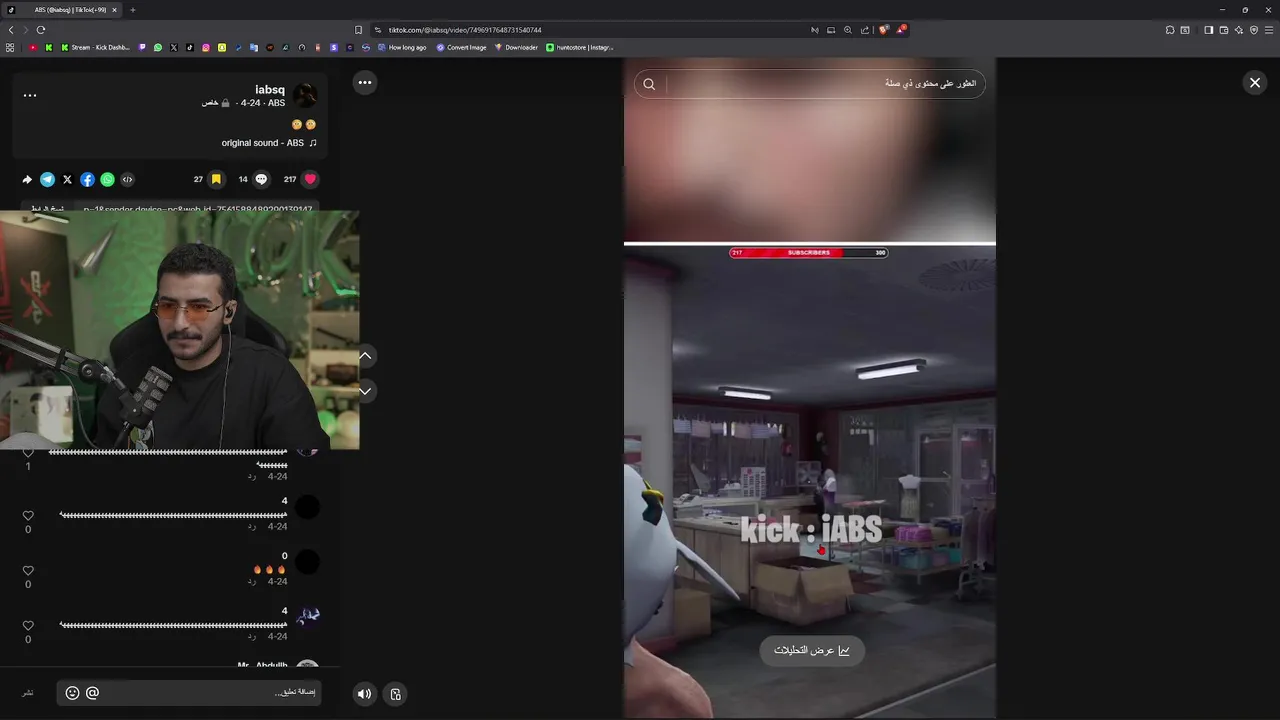Open the Twitch bookmark icon

click(x=141, y=47)
